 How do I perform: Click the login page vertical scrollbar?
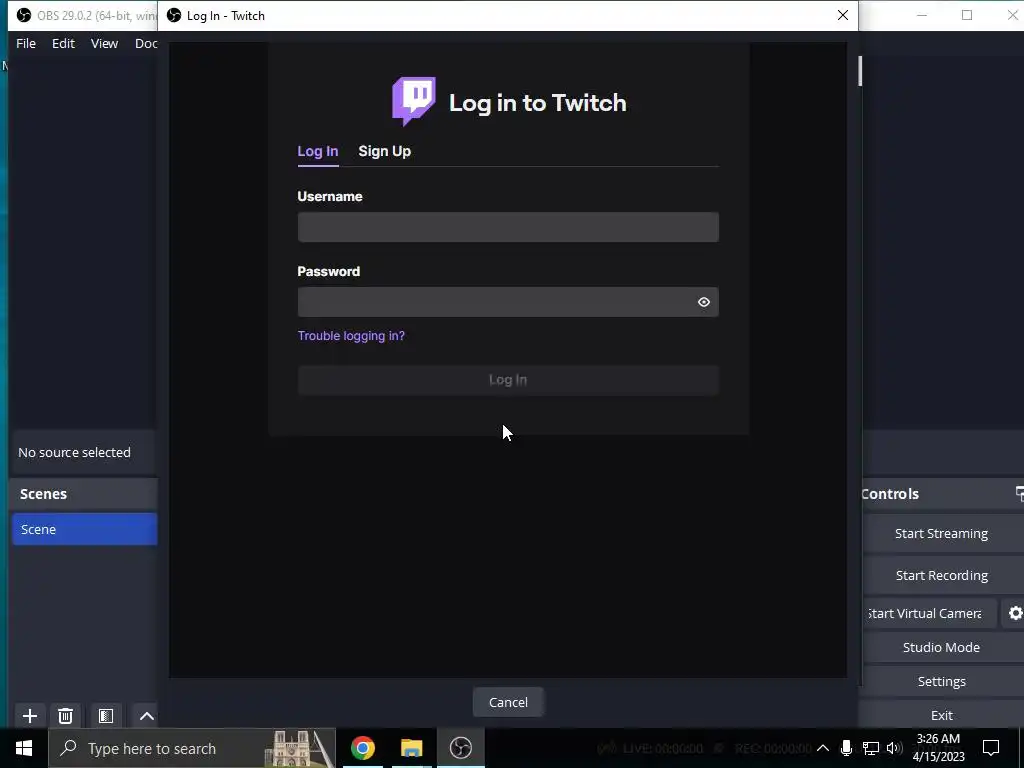coord(860,71)
